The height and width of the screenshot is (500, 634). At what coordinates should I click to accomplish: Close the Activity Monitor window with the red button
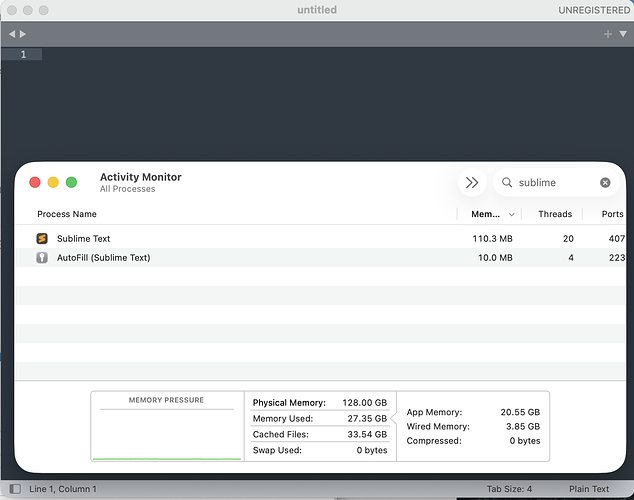point(35,182)
